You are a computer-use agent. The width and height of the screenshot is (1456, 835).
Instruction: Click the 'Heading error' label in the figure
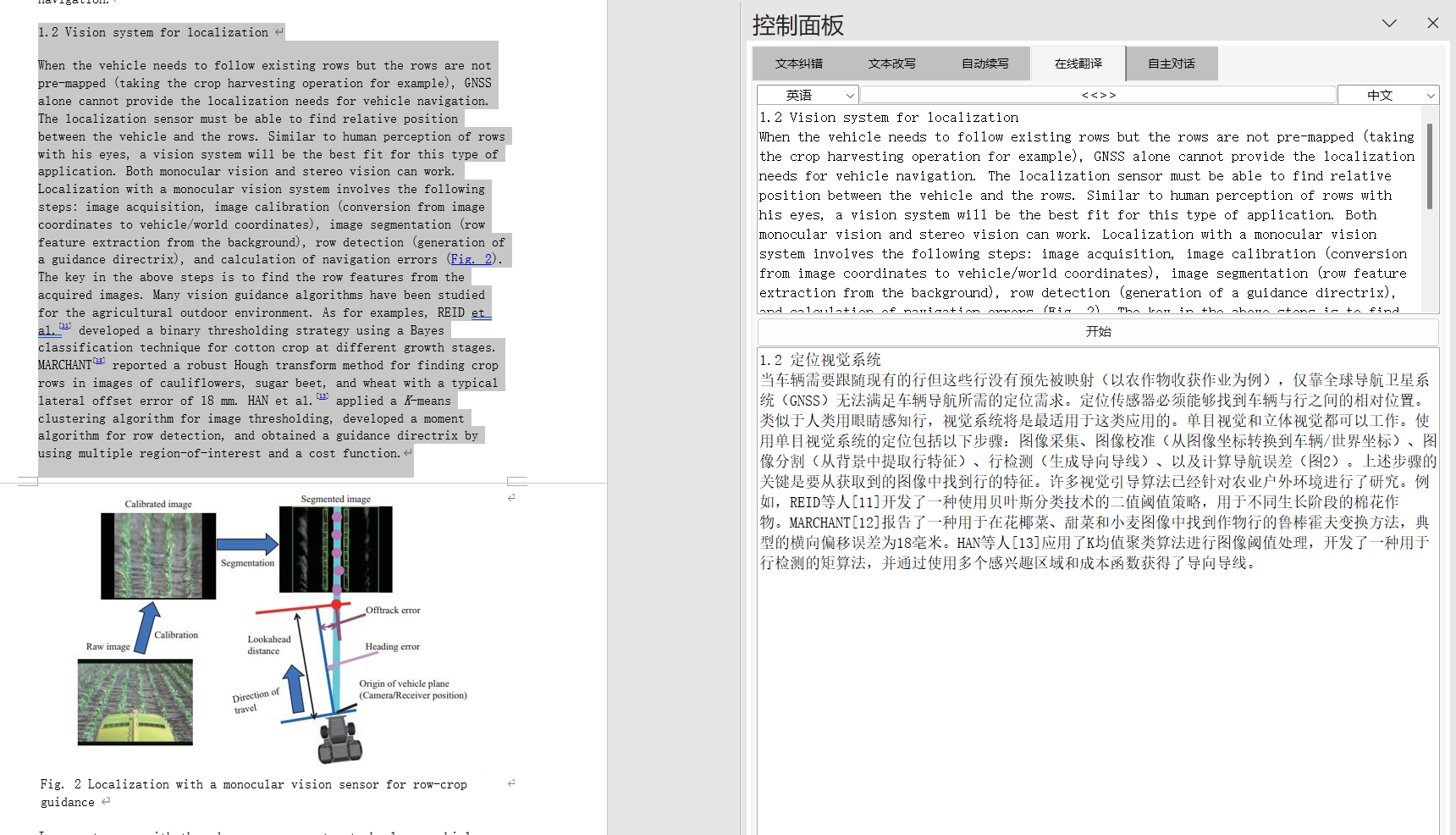tap(392, 646)
